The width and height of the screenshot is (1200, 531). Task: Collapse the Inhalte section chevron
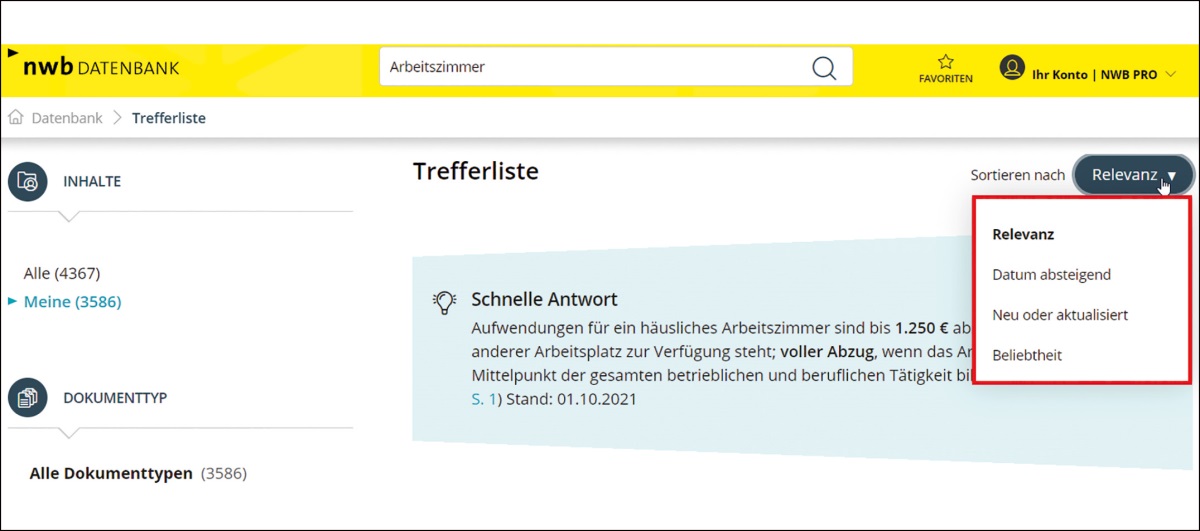[x=67, y=217]
